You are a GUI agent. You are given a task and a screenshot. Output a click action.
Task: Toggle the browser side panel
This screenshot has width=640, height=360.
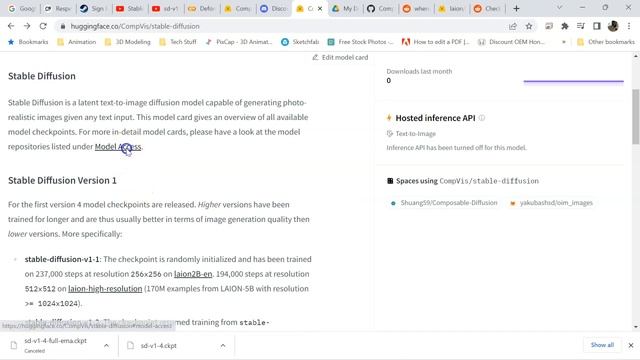tap(597, 26)
